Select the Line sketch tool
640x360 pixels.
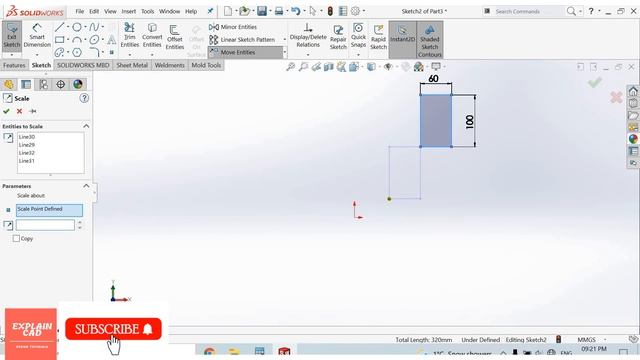pos(60,27)
